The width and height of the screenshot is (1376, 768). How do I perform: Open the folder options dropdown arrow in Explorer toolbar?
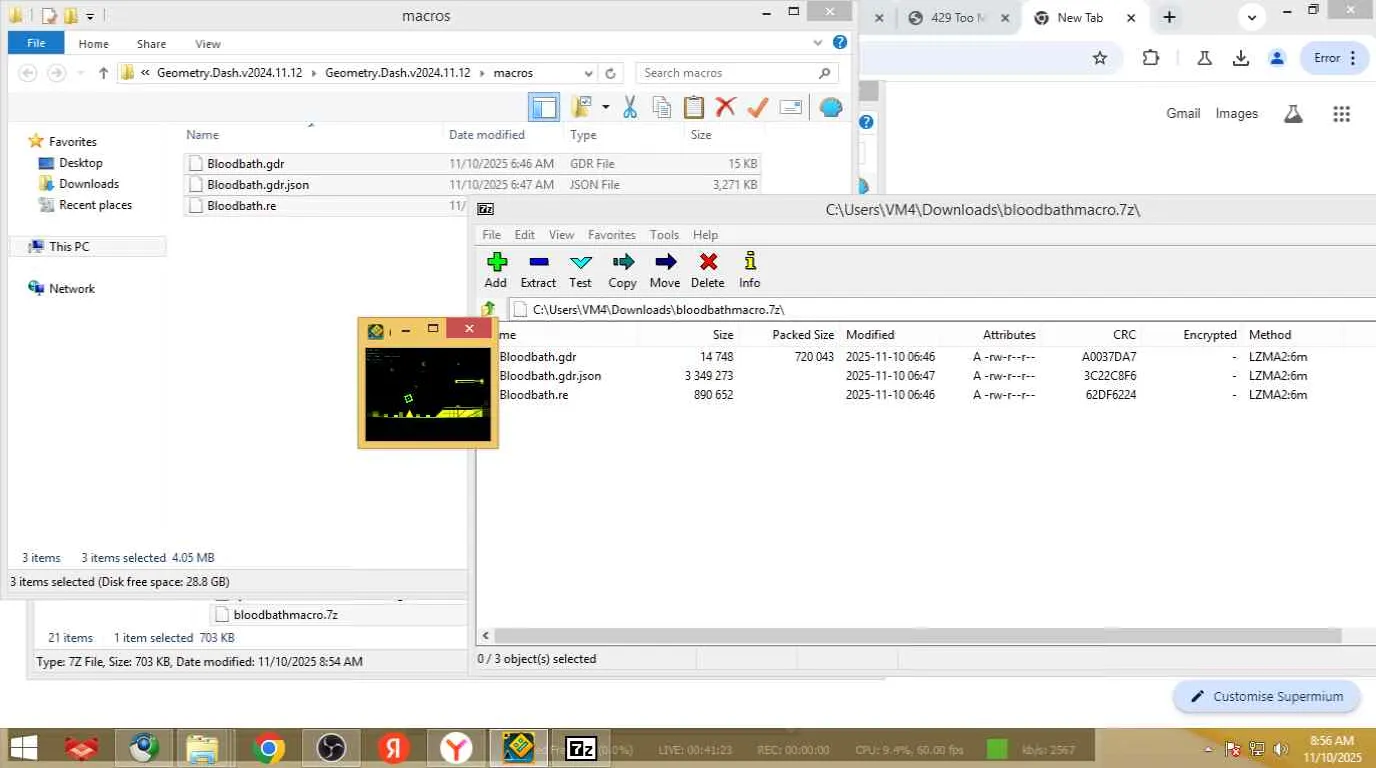(x=605, y=107)
